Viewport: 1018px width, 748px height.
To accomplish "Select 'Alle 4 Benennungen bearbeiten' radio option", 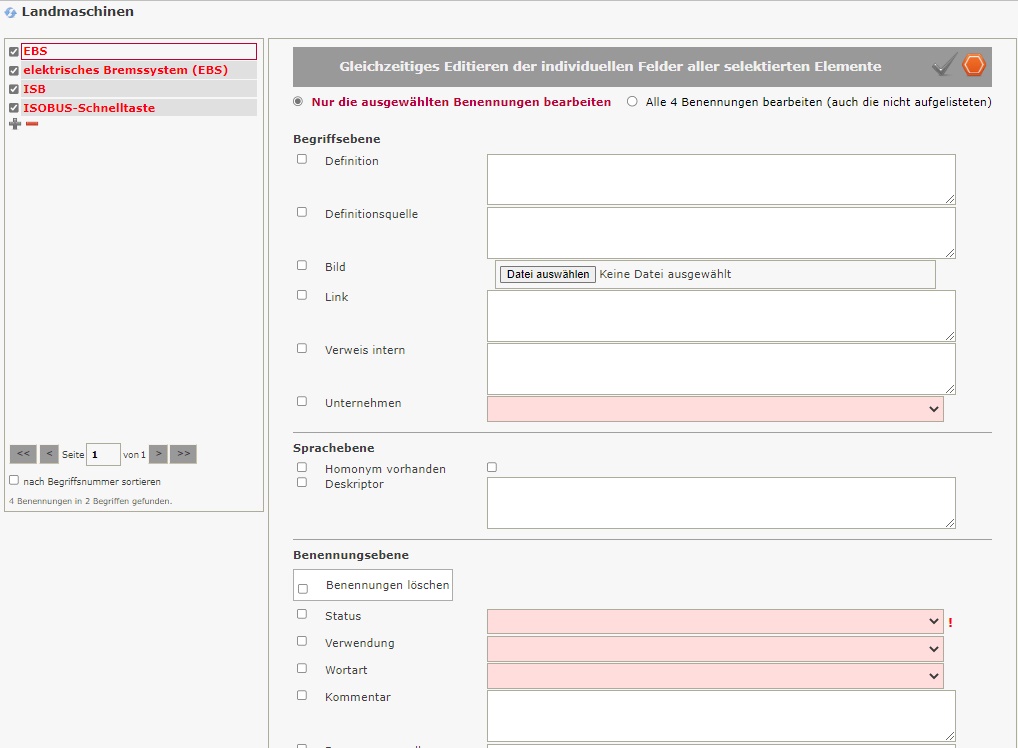I will (632, 101).
